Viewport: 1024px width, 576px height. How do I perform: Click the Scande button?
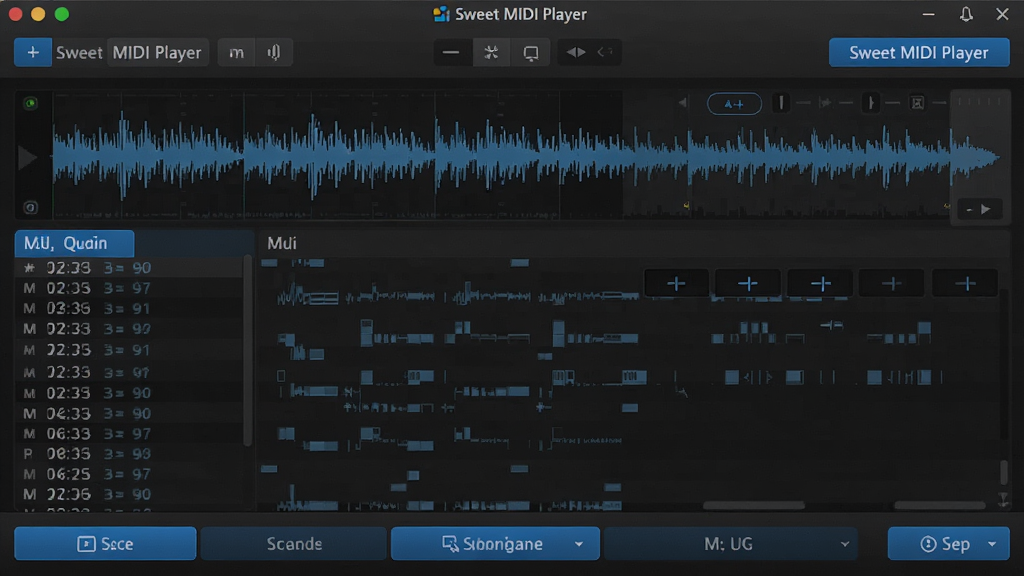294,544
